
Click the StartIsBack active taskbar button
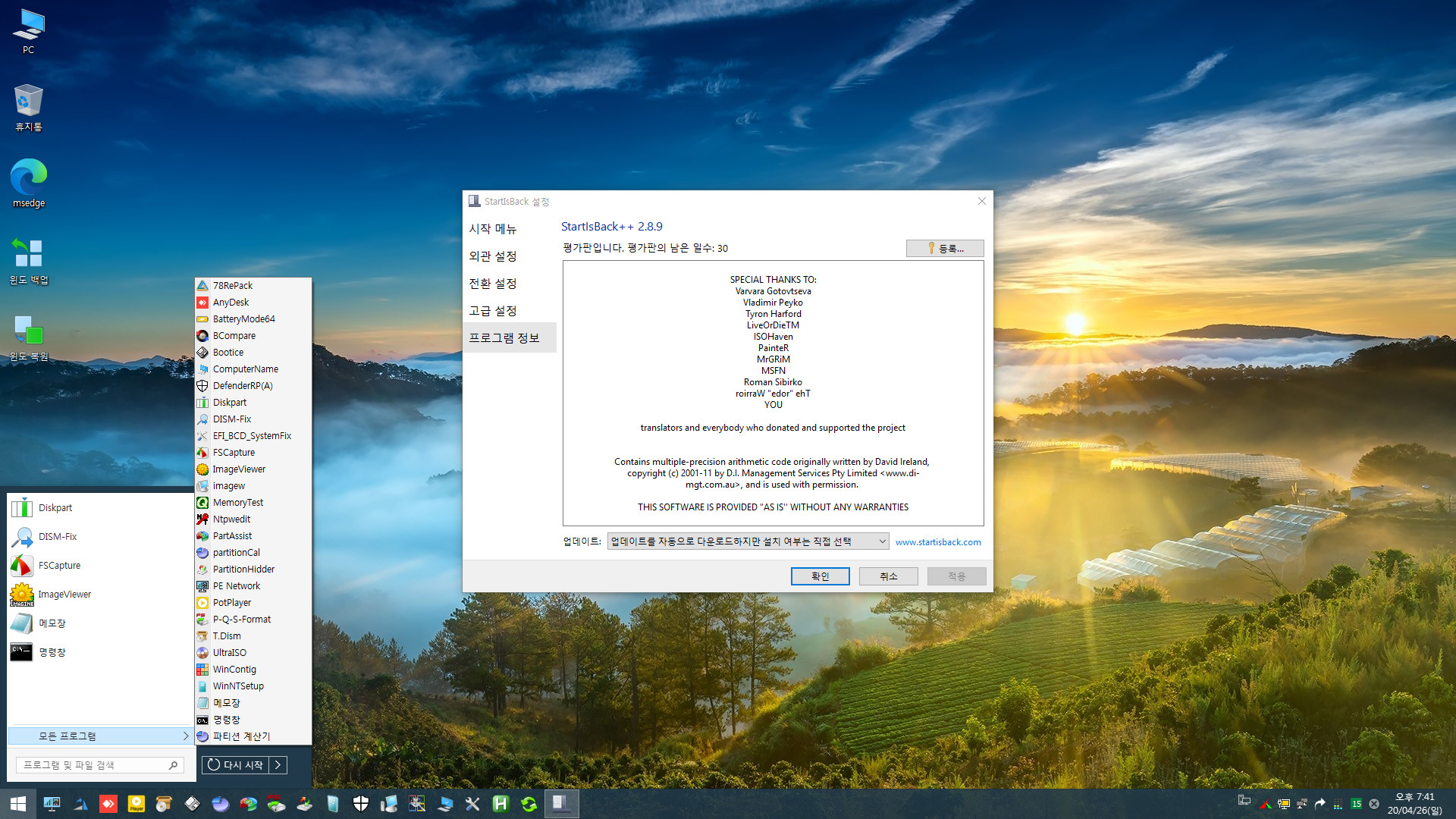click(561, 804)
